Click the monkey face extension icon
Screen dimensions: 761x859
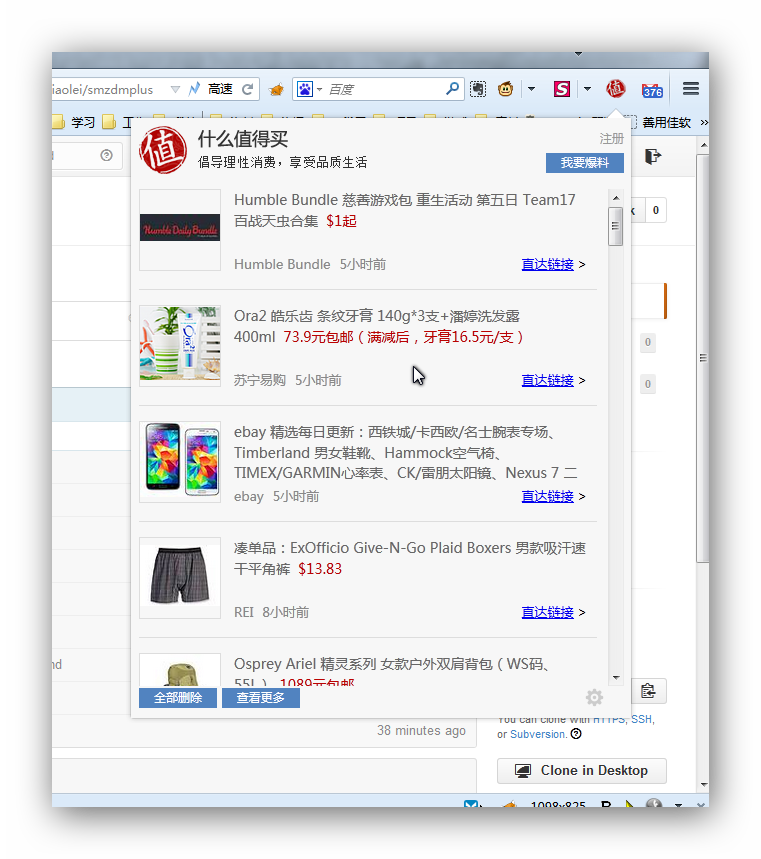(505, 89)
